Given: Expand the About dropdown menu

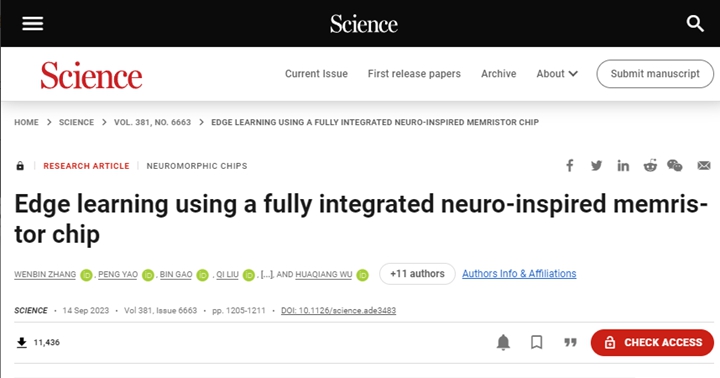Looking at the screenshot, I should click(557, 73).
